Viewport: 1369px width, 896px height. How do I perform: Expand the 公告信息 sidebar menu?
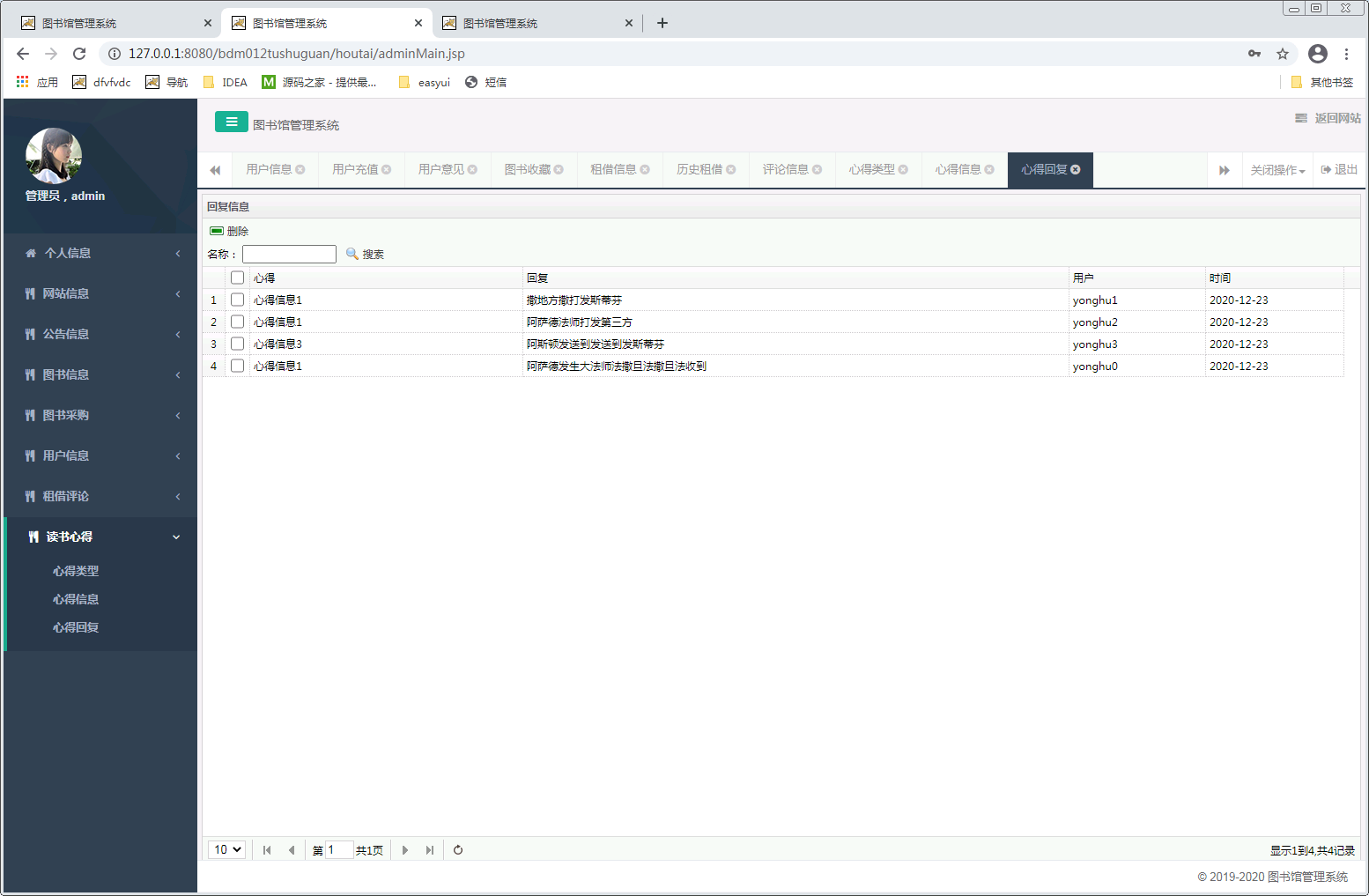click(100, 334)
